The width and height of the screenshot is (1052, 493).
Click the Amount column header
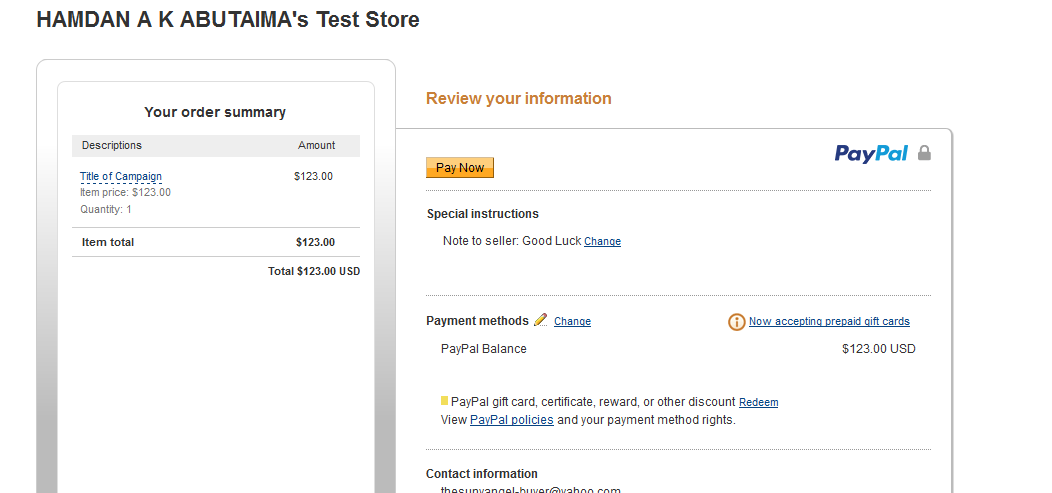317,146
